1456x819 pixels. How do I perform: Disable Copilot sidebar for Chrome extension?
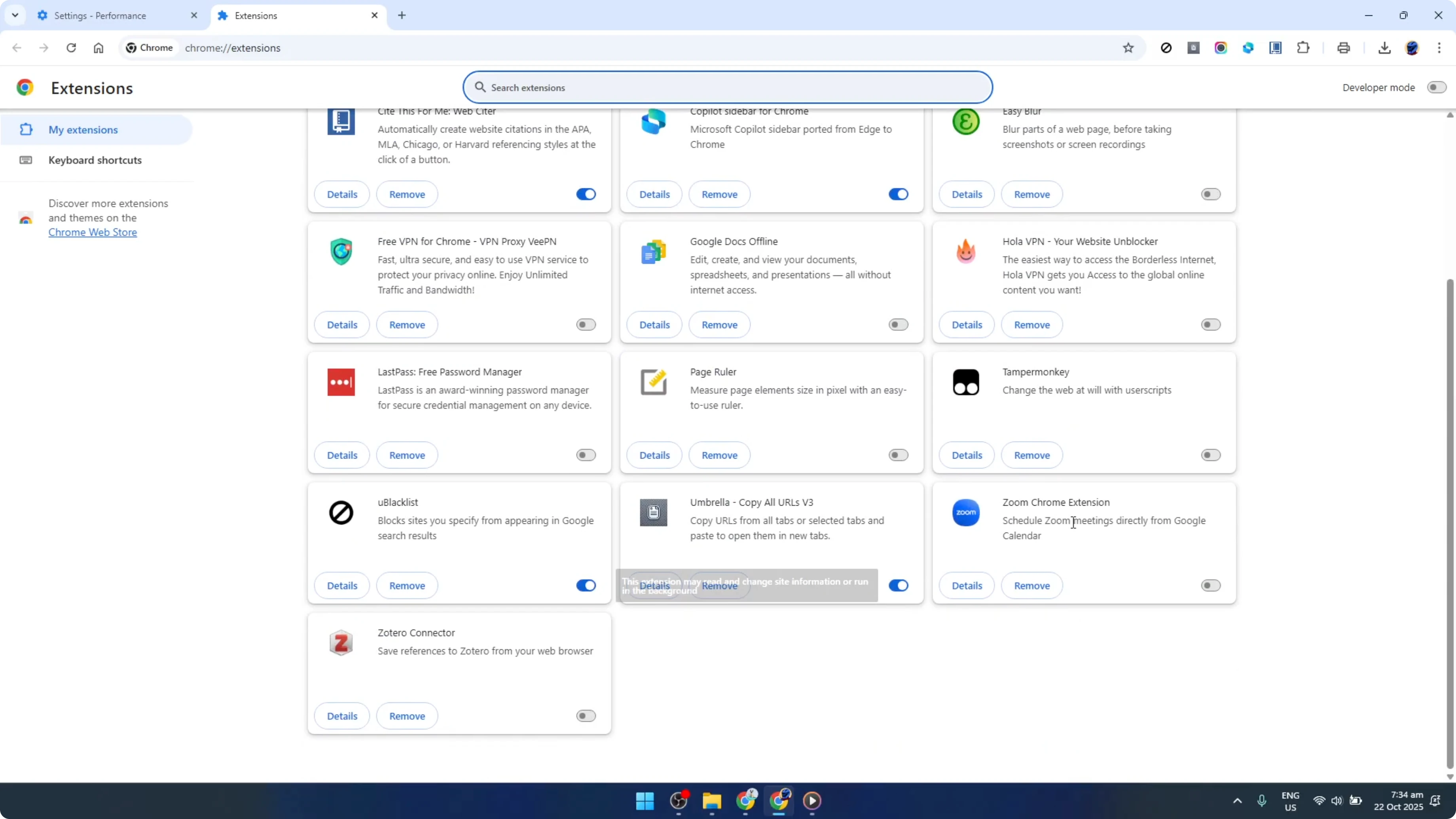(898, 194)
